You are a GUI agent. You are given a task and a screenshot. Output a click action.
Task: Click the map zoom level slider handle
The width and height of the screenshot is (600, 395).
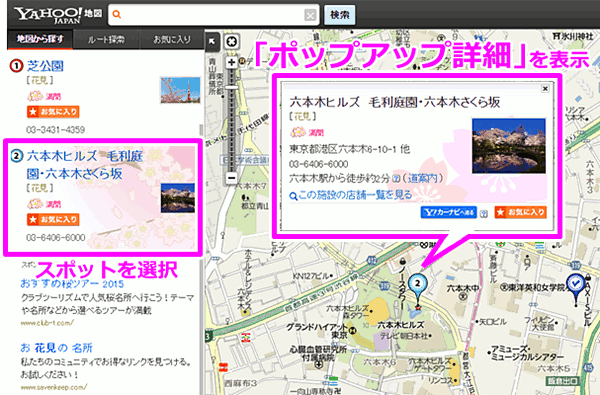pyautogui.click(x=231, y=87)
